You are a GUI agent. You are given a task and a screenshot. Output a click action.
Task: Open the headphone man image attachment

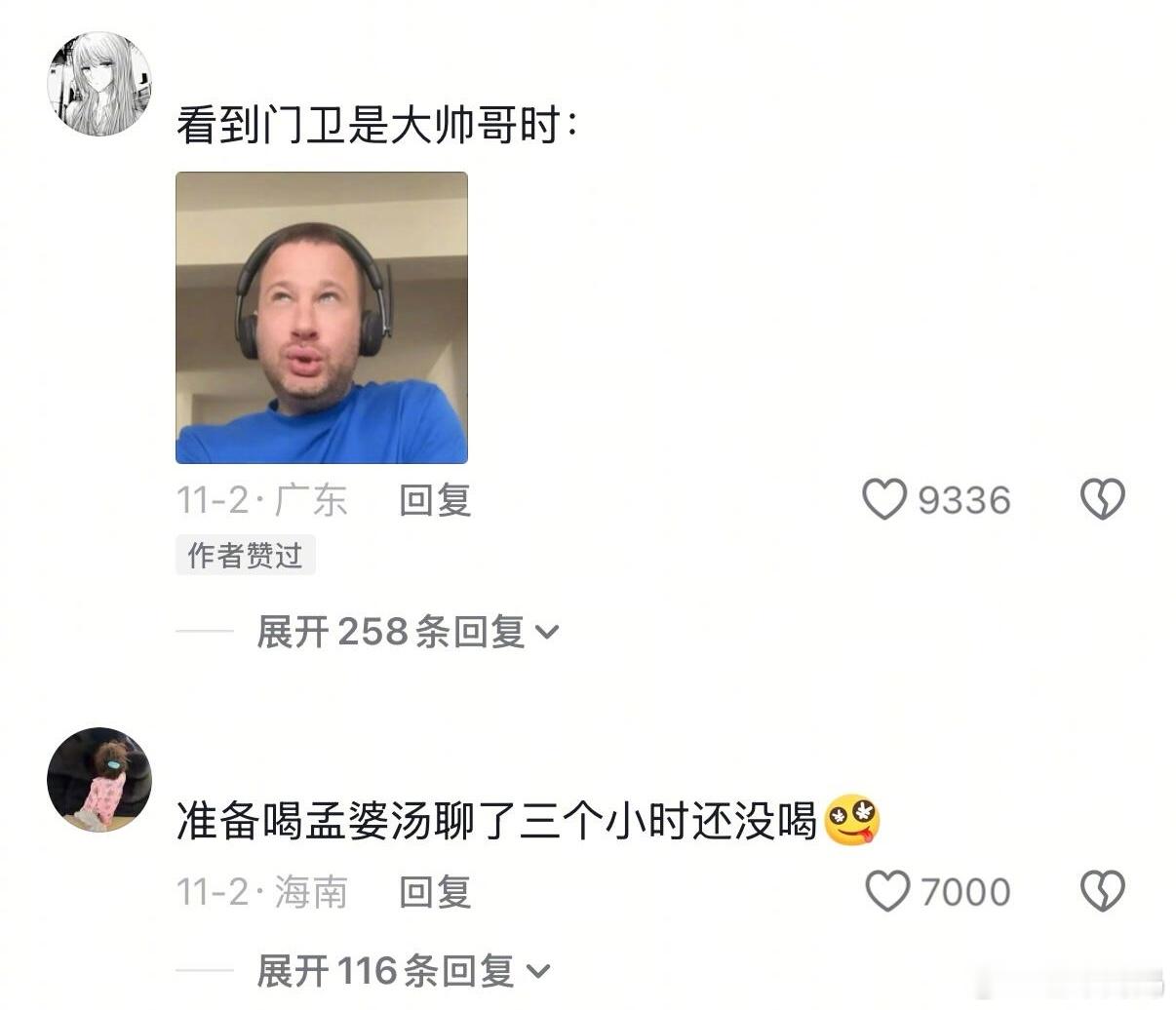coord(322,318)
